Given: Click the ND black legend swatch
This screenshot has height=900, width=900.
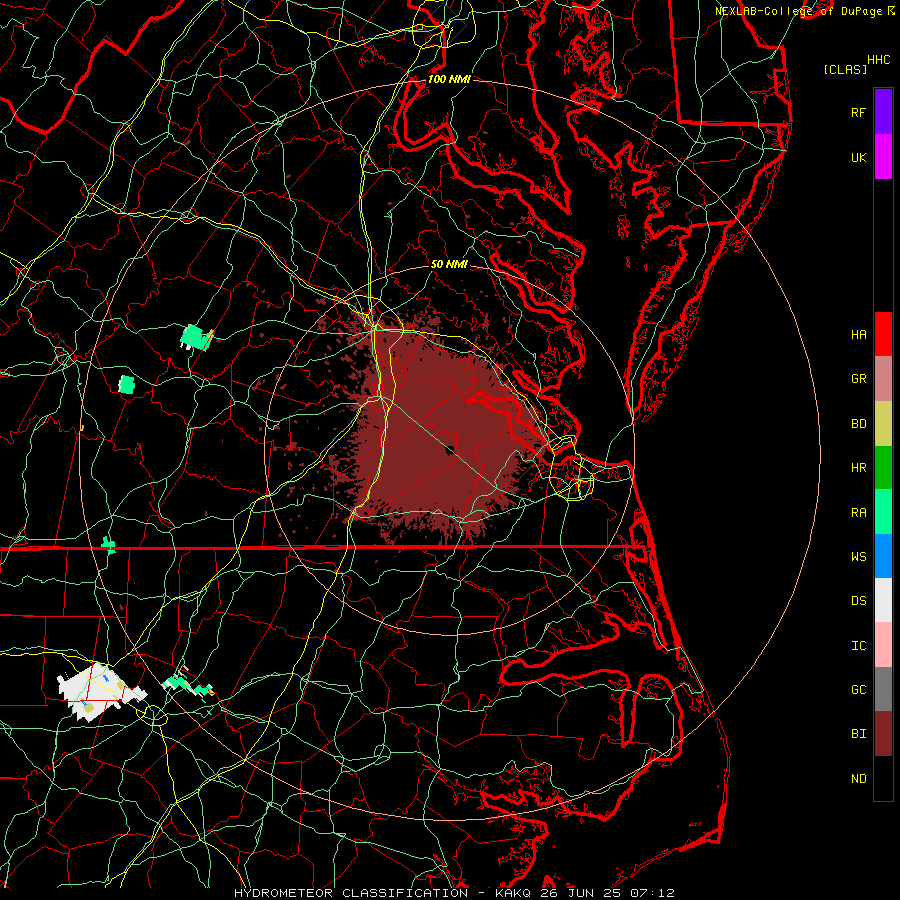Looking at the screenshot, I should (x=883, y=778).
